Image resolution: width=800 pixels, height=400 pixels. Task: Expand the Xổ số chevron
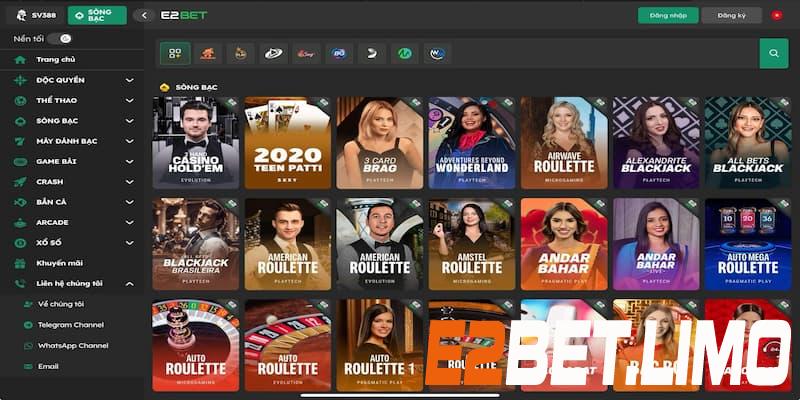coord(130,243)
